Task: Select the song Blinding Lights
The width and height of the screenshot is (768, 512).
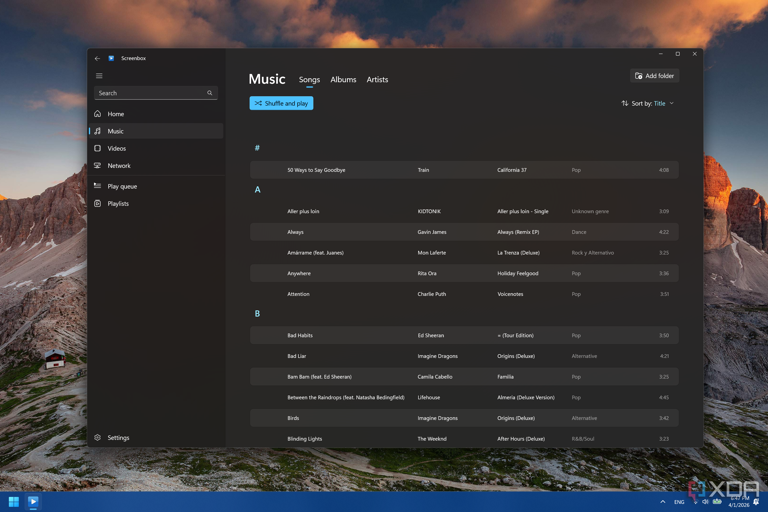Action: 464,439
